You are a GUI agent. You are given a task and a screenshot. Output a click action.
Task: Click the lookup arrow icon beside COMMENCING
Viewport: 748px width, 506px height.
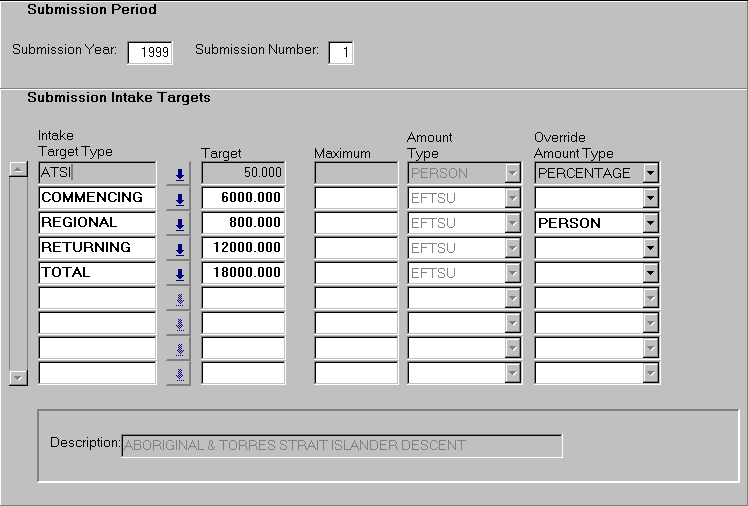coord(179,199)
